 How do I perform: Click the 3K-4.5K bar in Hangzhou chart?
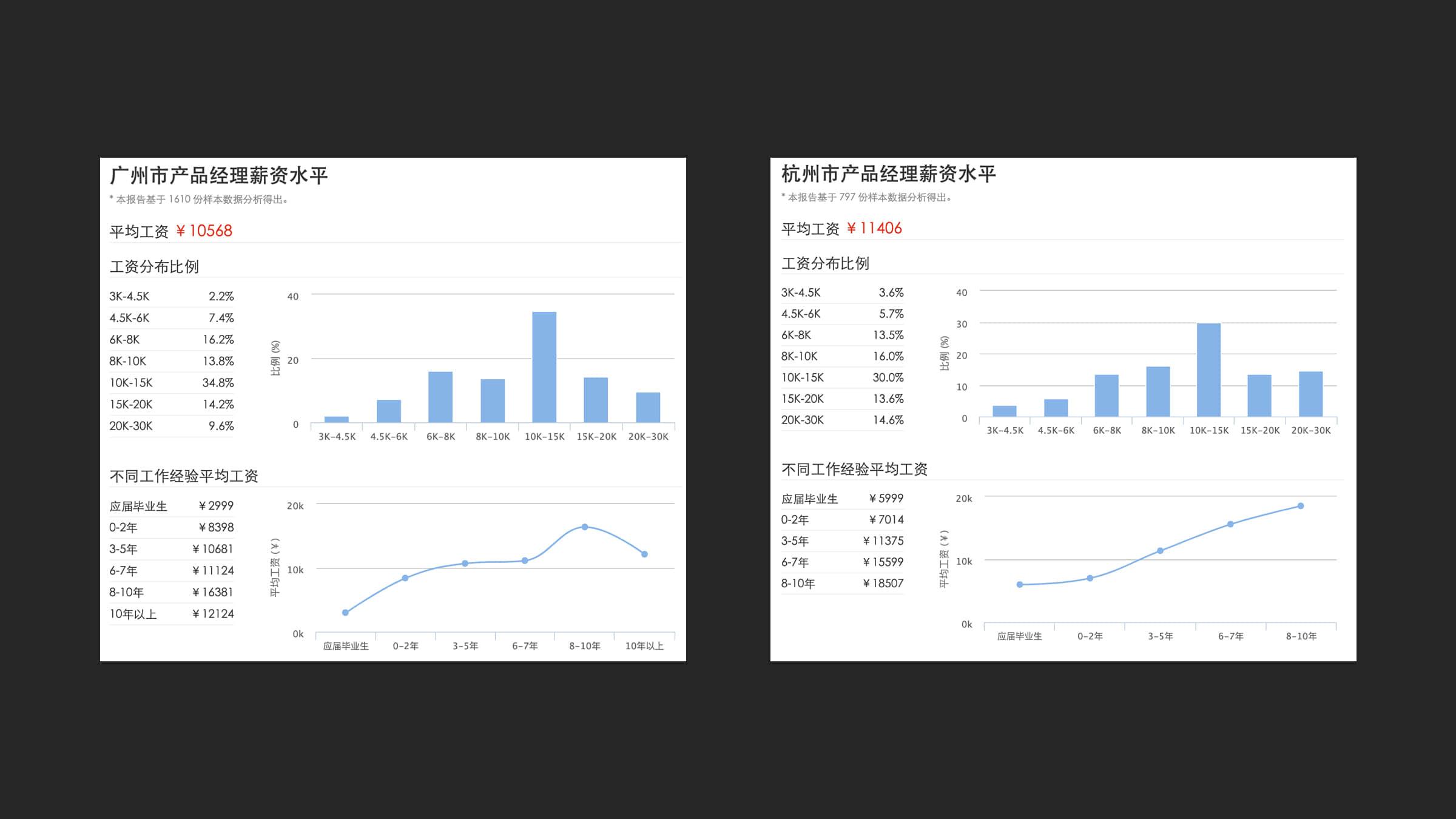coord(1005,411)
